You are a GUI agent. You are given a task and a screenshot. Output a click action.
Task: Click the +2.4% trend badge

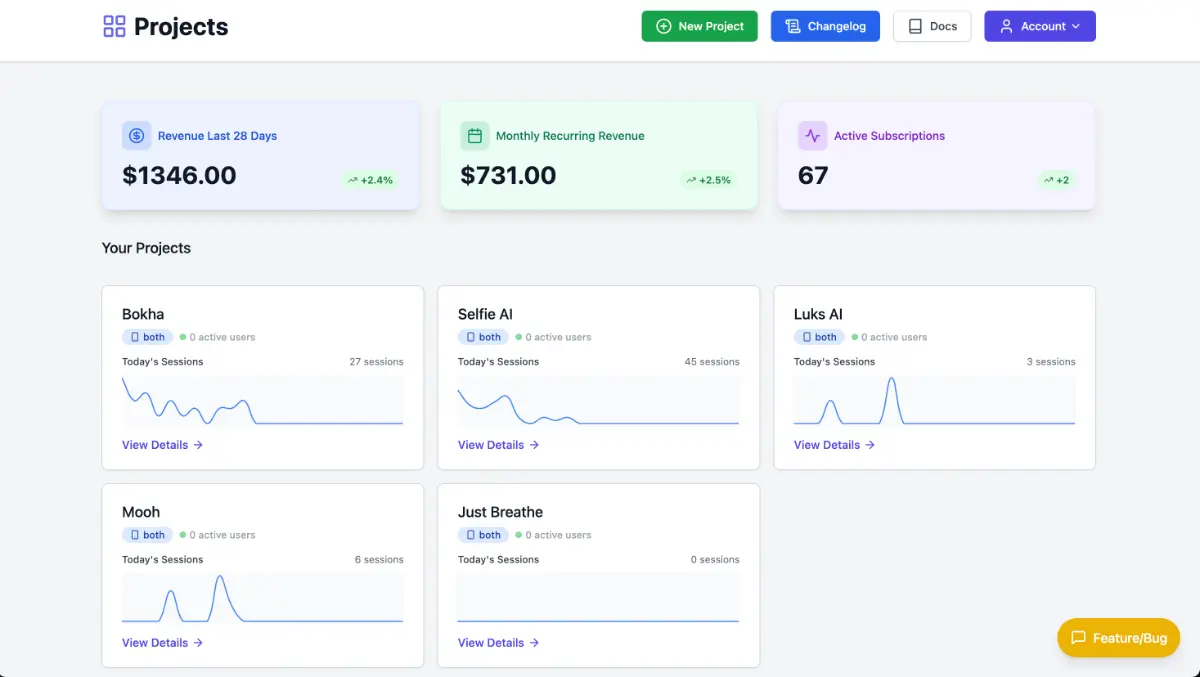coord(370,180)
